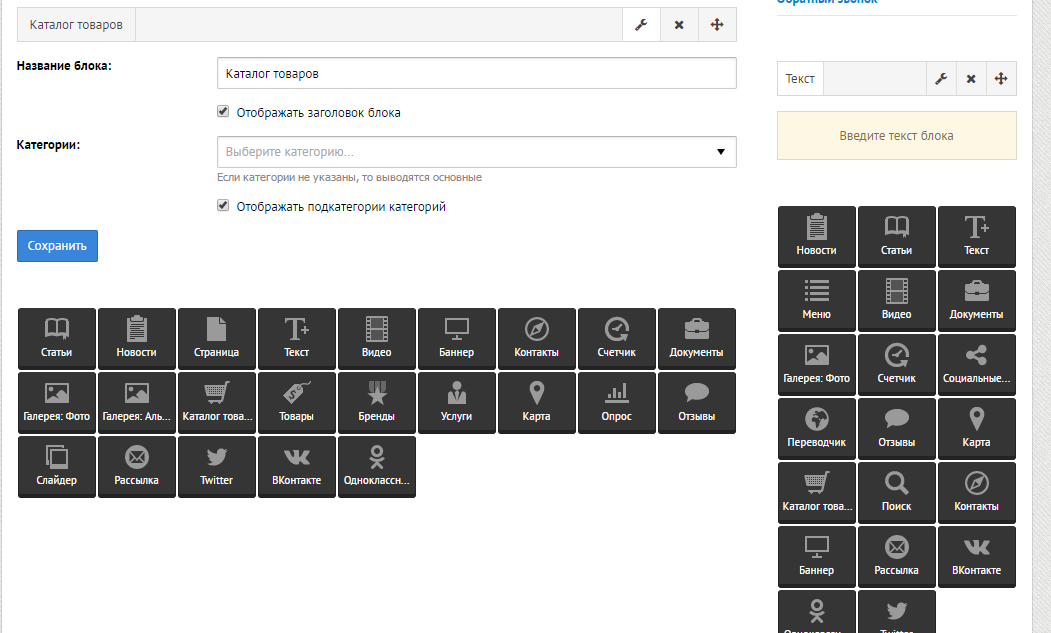
Task: Toggle the Каталог товаров header checkbox
Action: point(222,111)
